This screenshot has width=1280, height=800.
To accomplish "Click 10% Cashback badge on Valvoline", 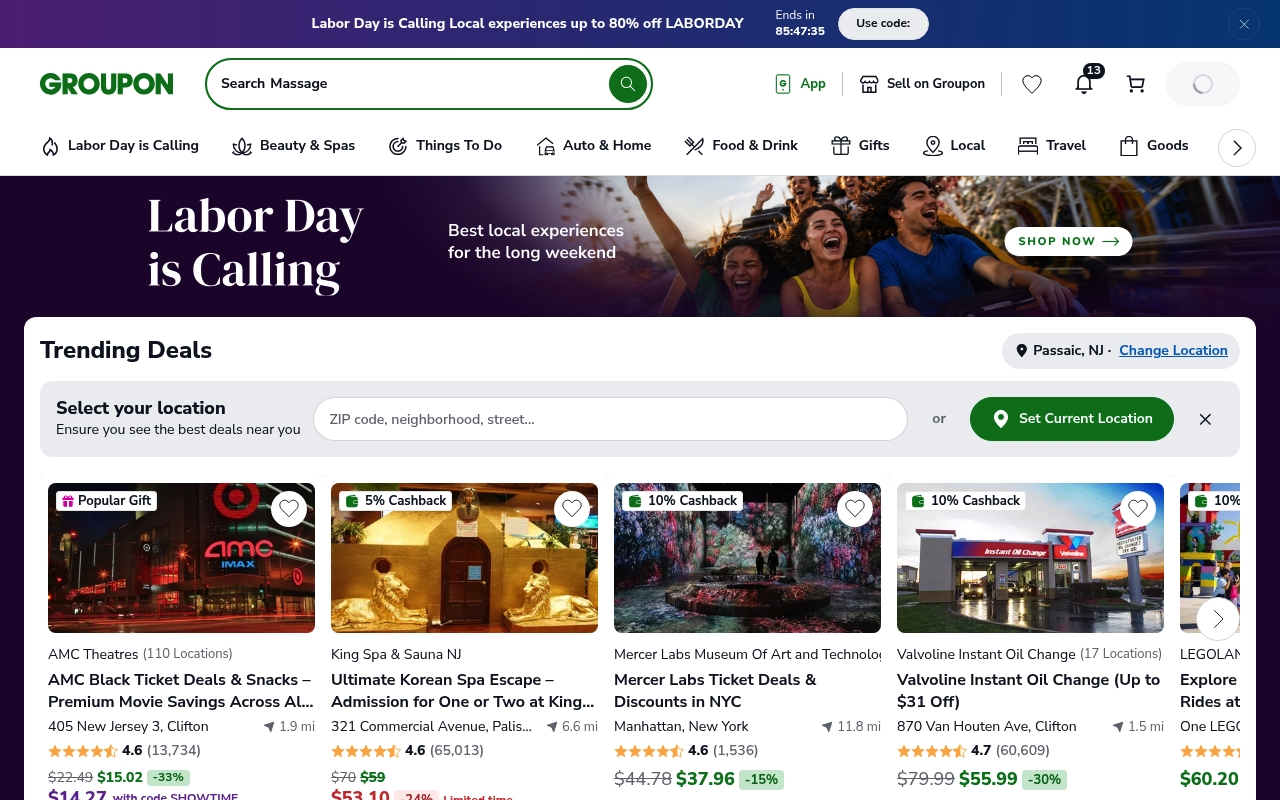I will point(966,501).
